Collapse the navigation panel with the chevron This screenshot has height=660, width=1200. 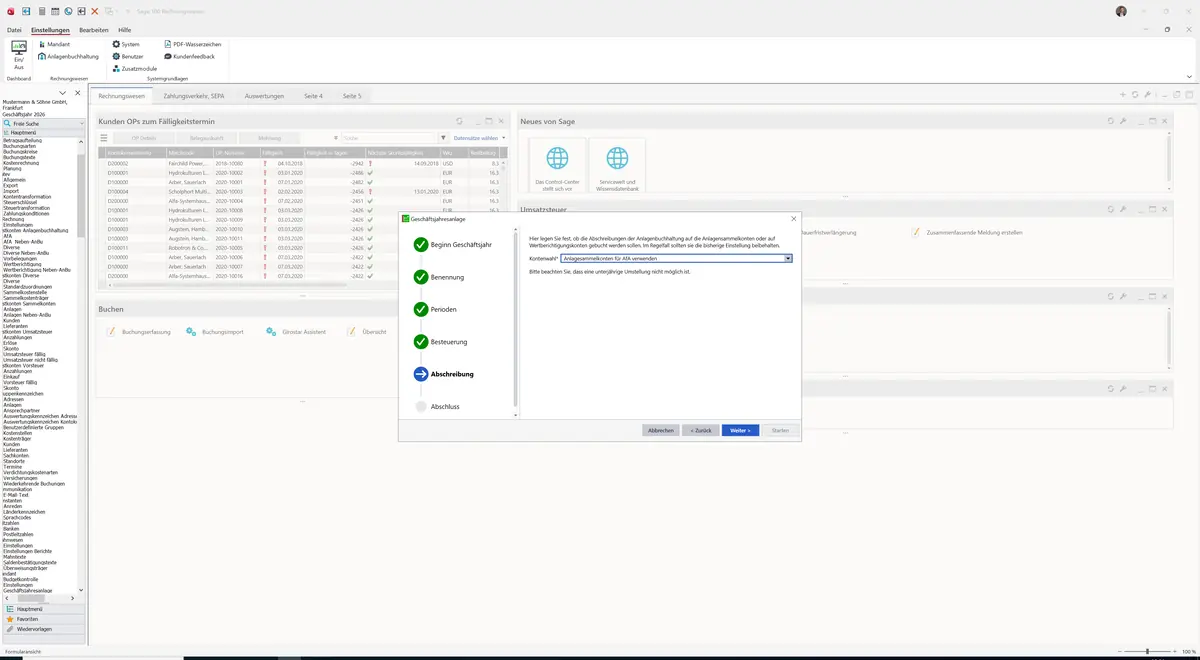point(63,93)
